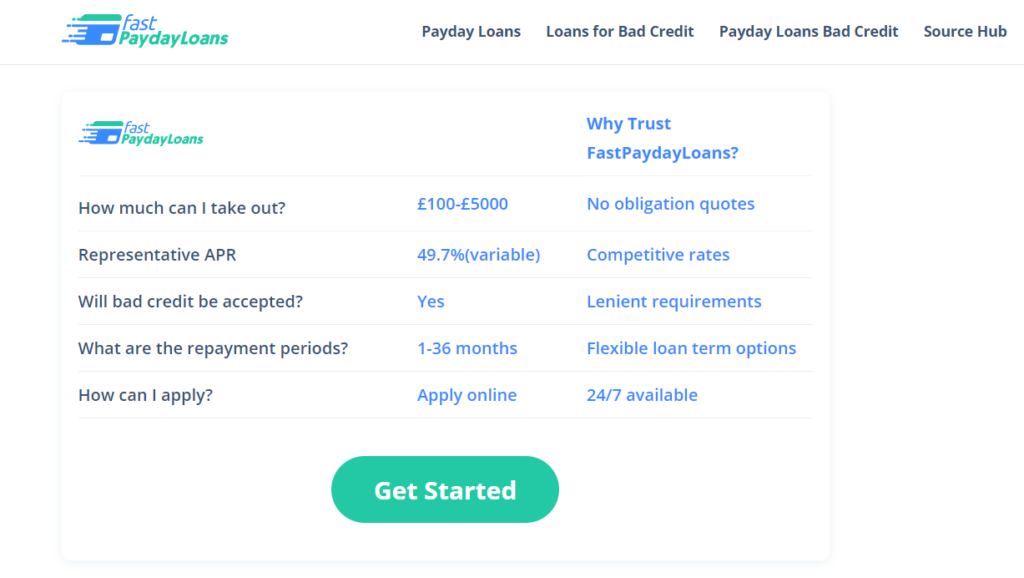This screenshot has width=1024, height=578.
Task: Click the 24/7 available text
Action: 642,395
